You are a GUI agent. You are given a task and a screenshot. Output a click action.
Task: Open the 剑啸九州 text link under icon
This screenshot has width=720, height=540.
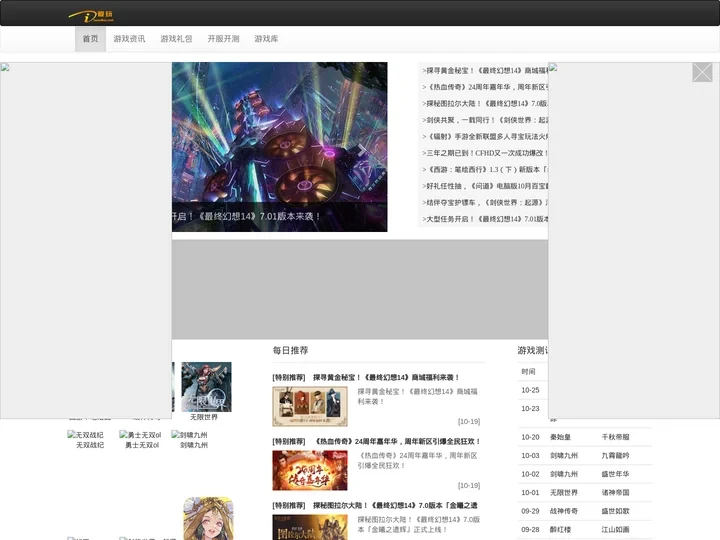pos(194,445)
